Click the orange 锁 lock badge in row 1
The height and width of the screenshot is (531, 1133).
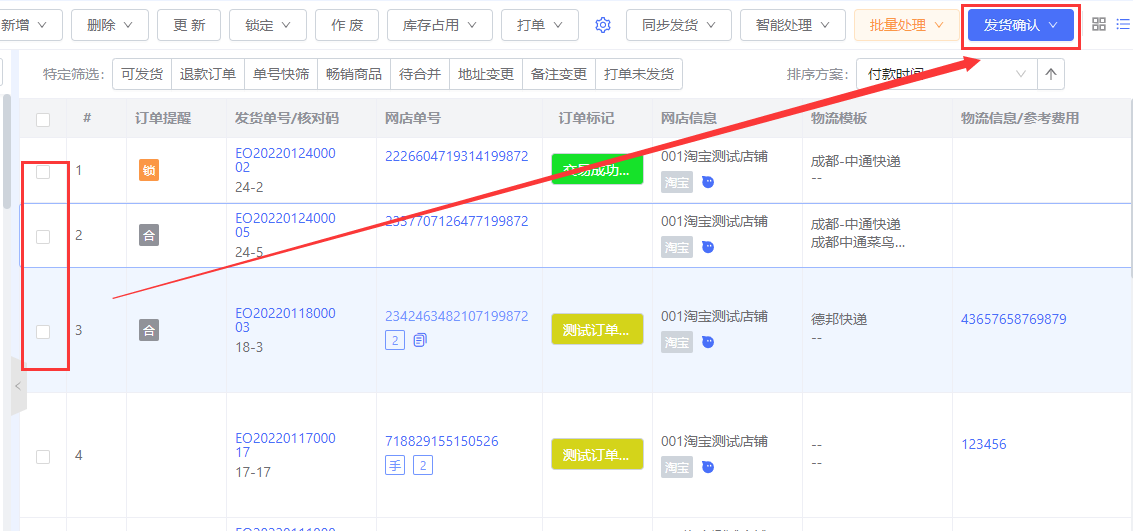point(149,170)
